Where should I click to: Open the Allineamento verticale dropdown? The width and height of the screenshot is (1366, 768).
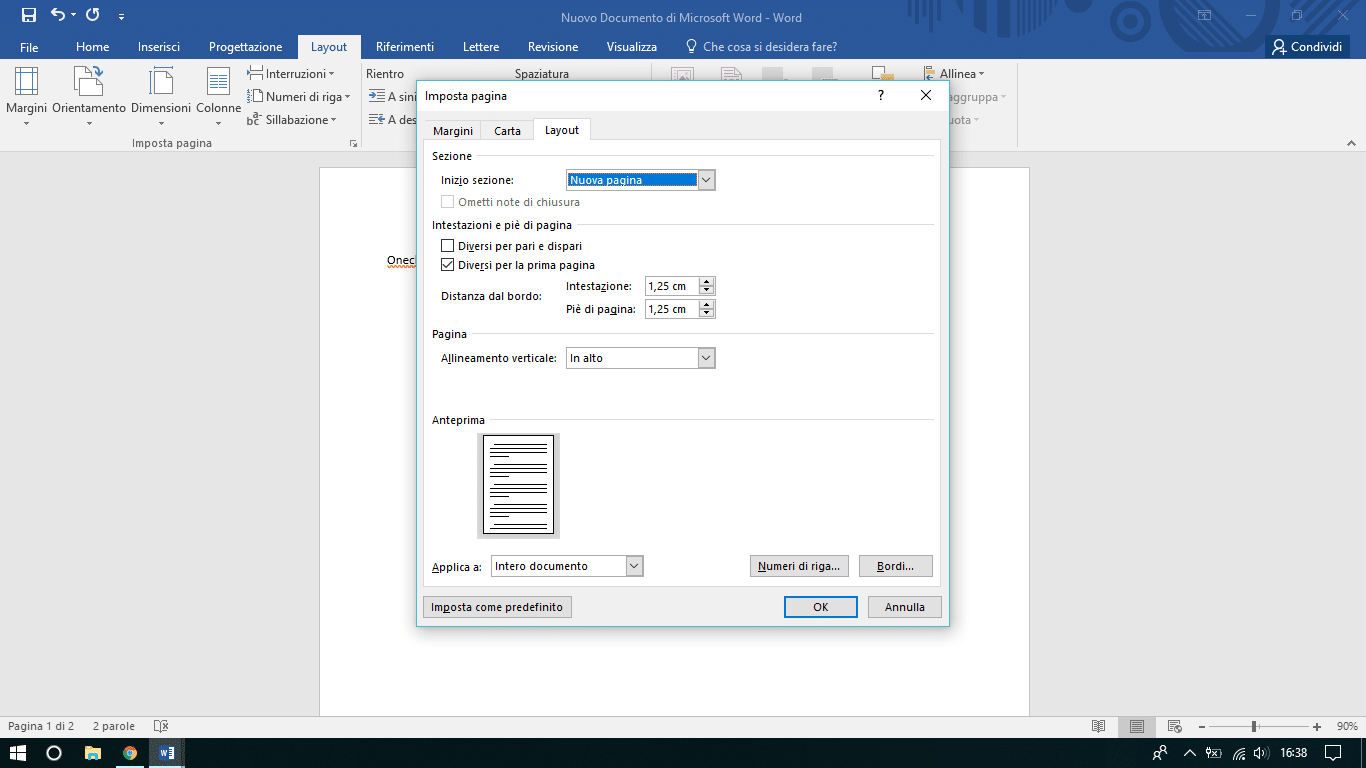pos(708,357)
